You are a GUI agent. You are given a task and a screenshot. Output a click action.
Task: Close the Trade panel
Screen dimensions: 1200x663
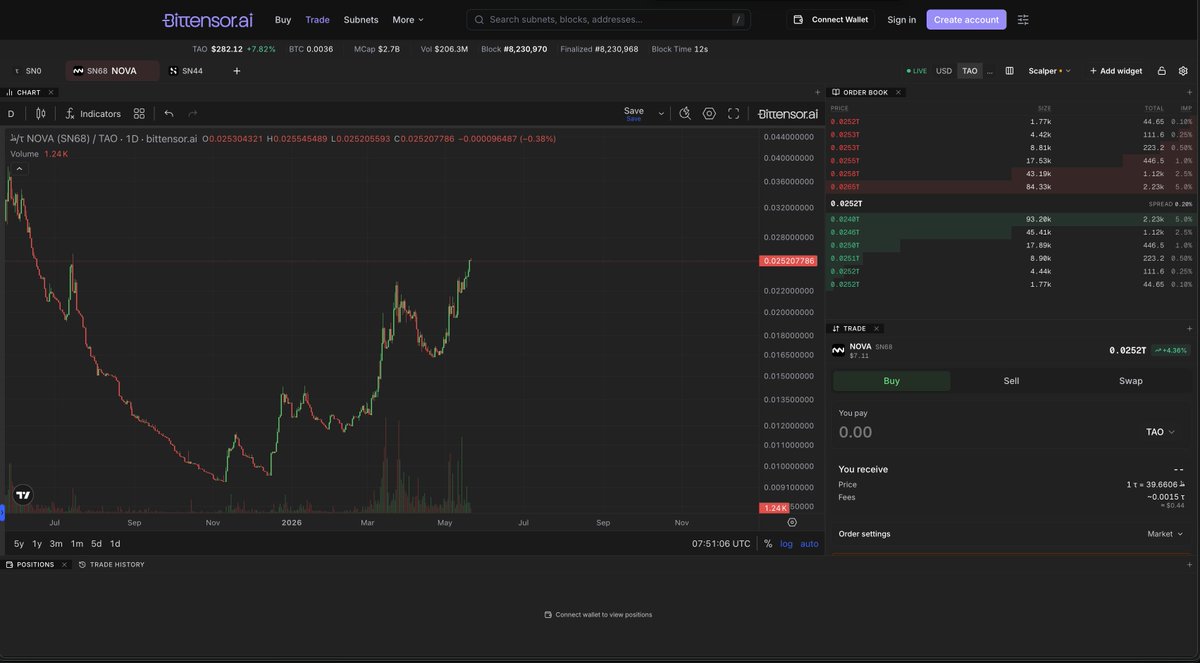pos(877,328)
